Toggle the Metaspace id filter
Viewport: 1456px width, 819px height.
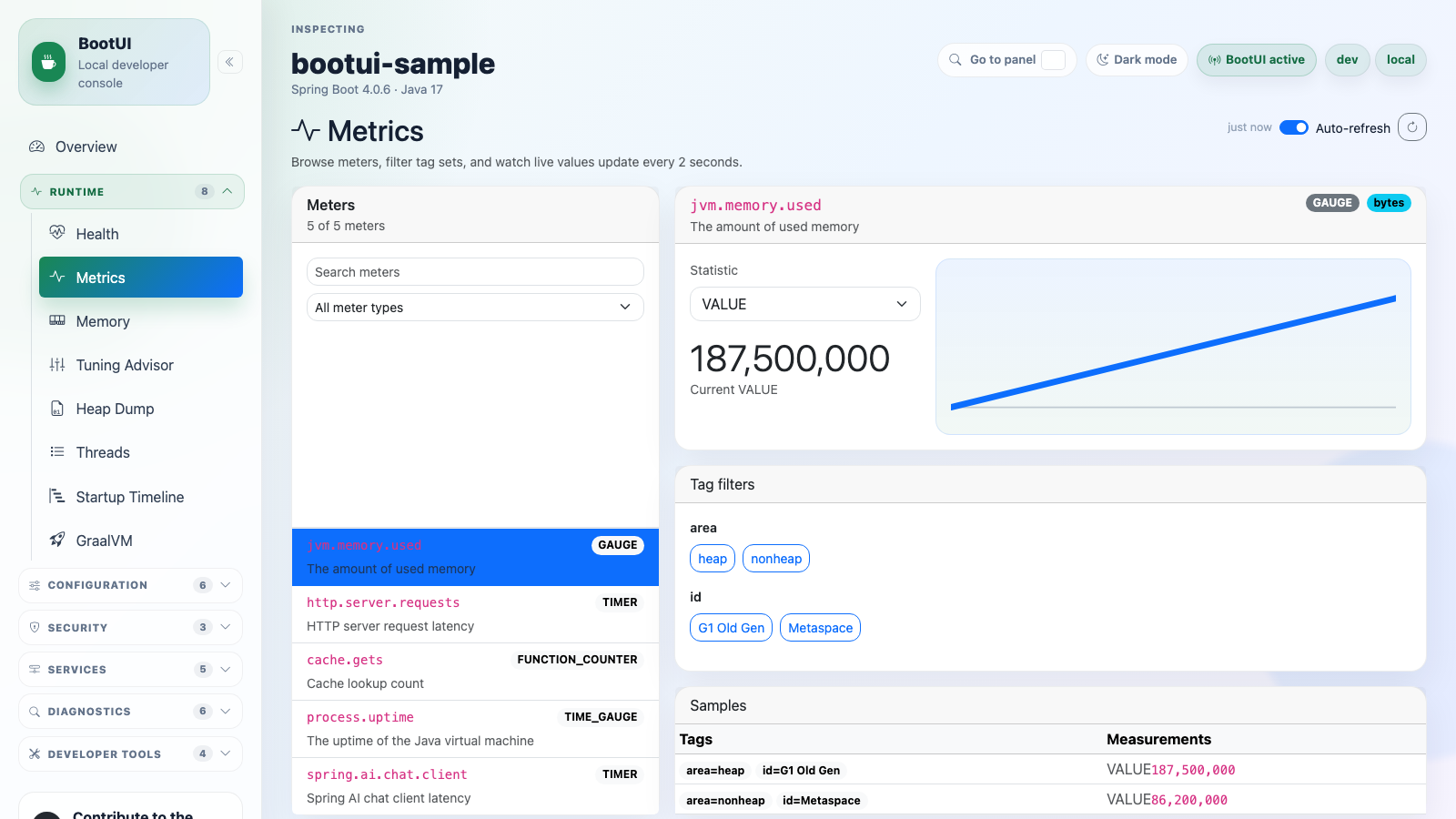[x=820, y=628]
